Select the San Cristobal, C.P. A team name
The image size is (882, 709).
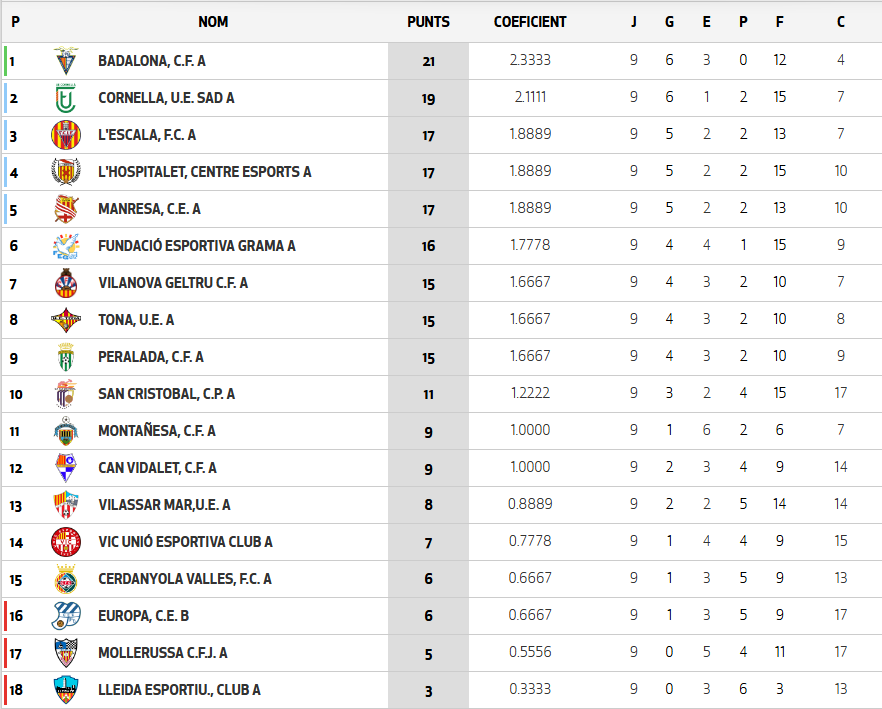[x=166, y=394]
